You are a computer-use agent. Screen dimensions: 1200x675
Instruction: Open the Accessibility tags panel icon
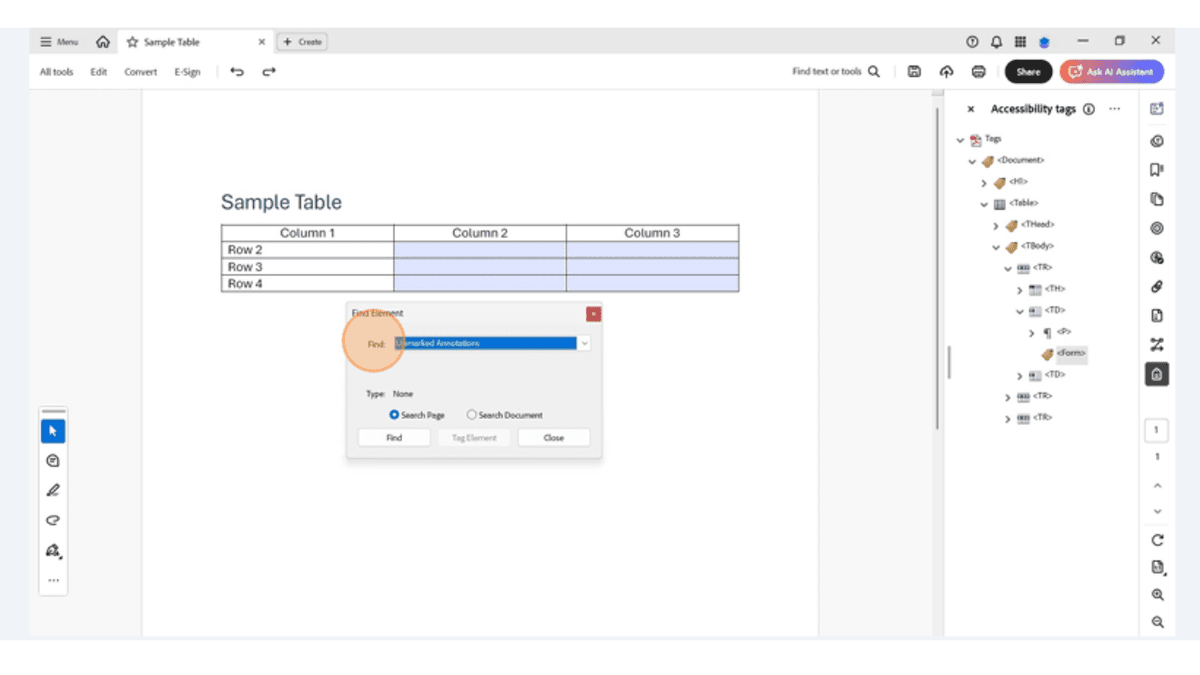(1156, 374)
